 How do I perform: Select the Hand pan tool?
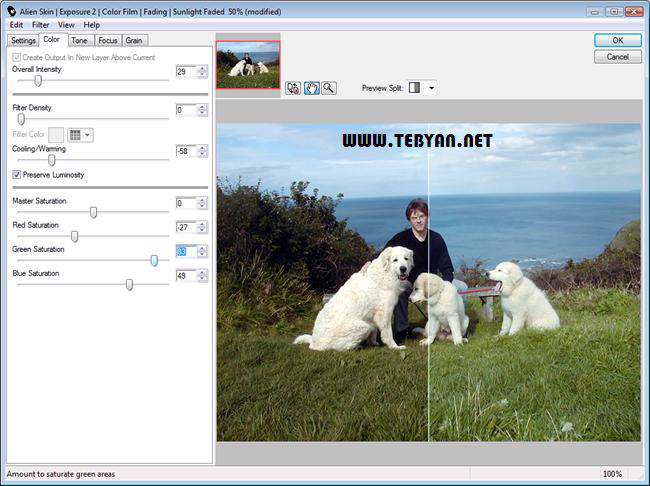(x=311, y=88)
